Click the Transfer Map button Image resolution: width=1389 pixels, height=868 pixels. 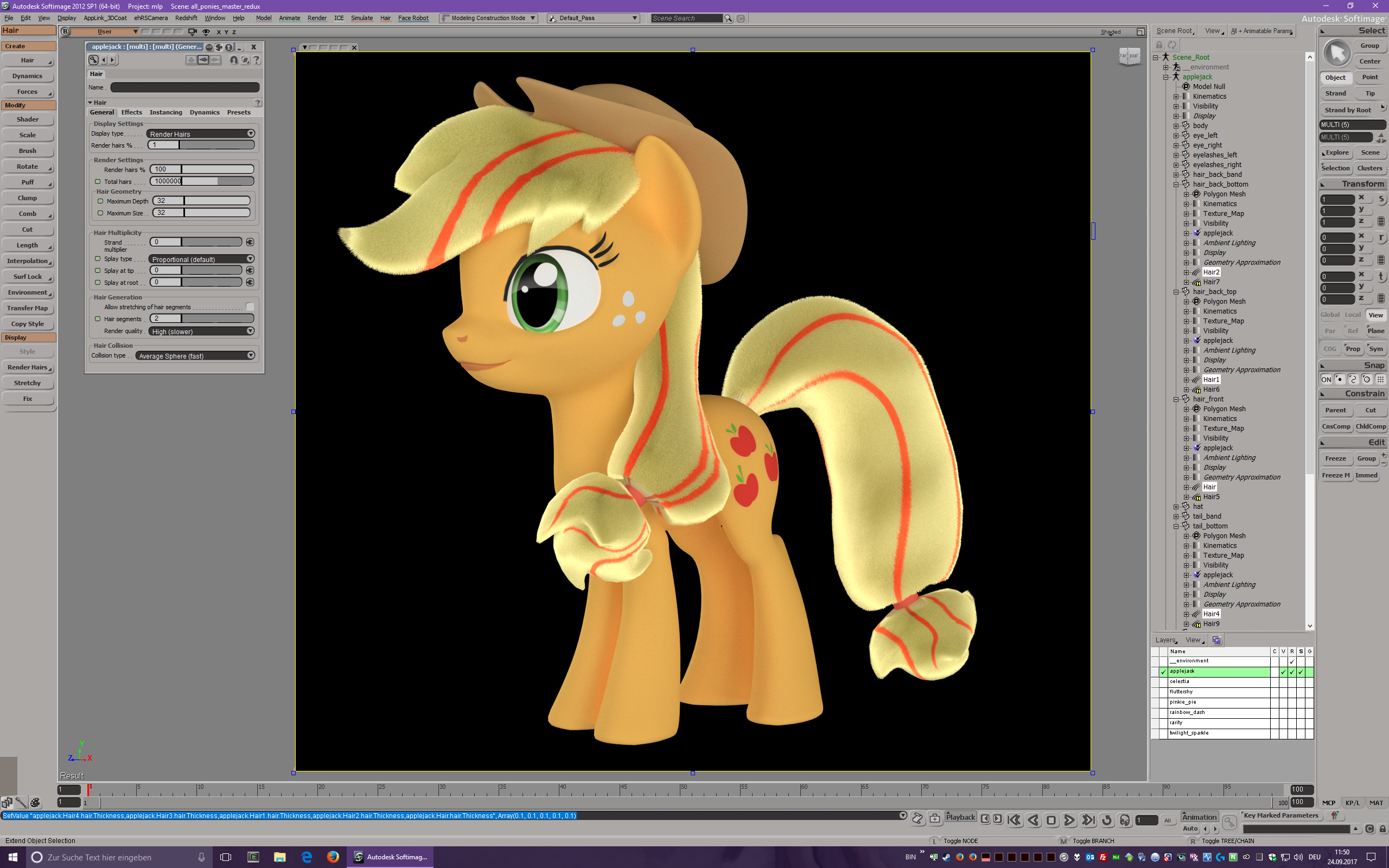click(x=28, y=308)
